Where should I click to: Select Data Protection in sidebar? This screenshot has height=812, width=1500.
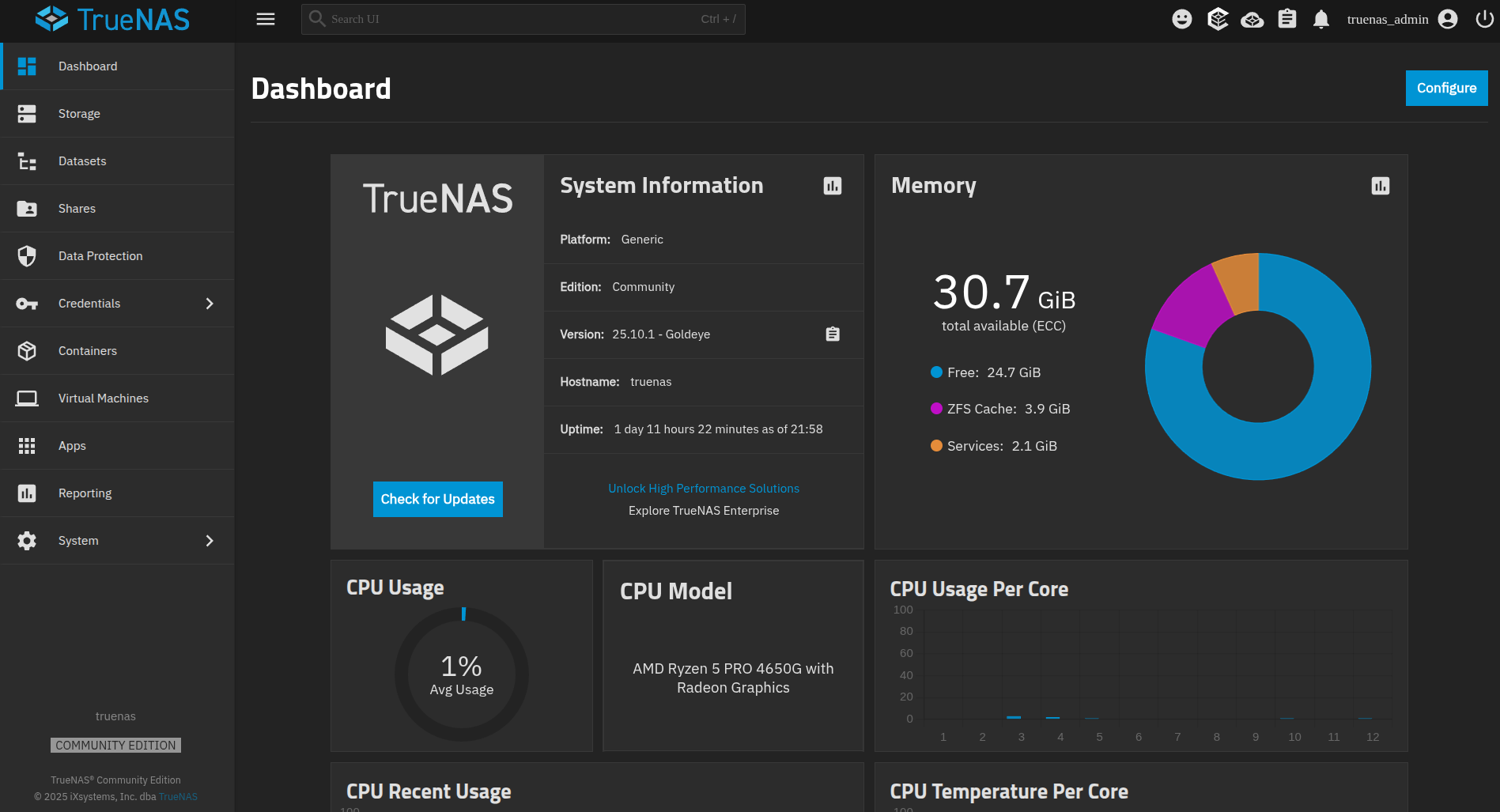[x=100, y=256]
